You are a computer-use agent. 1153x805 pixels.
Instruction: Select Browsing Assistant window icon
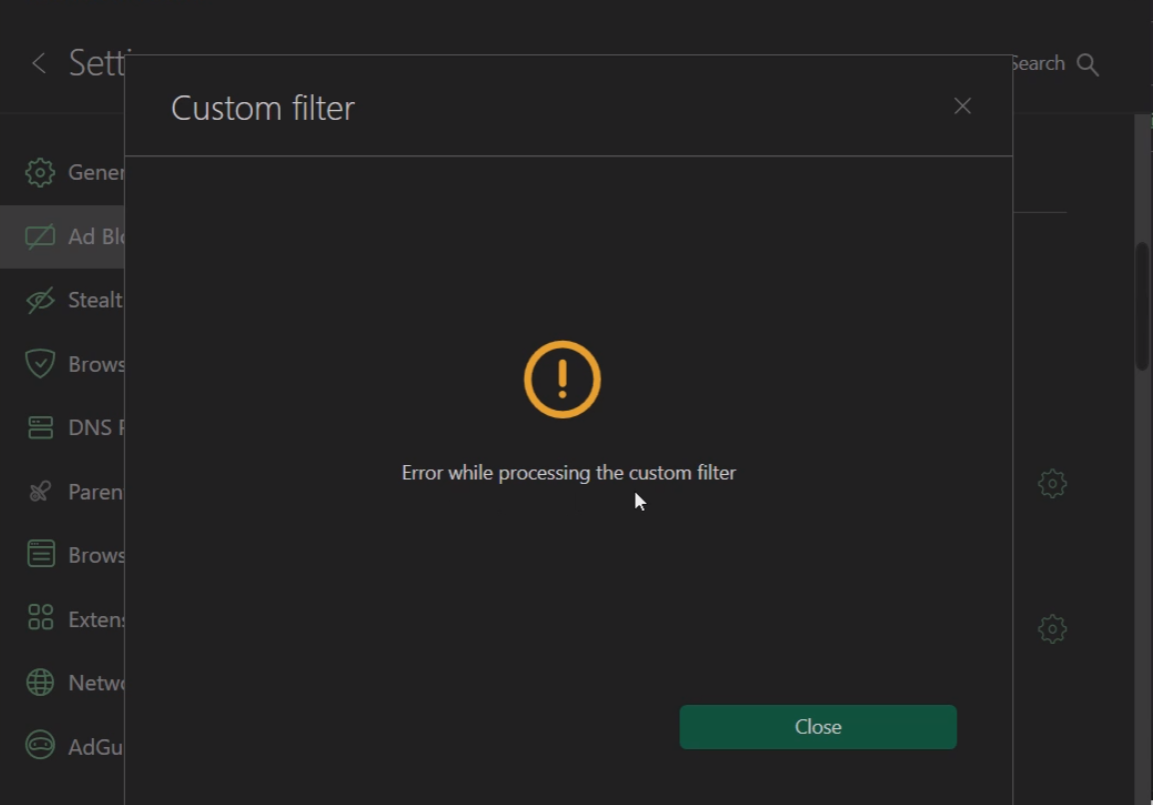tap(40, 554)
